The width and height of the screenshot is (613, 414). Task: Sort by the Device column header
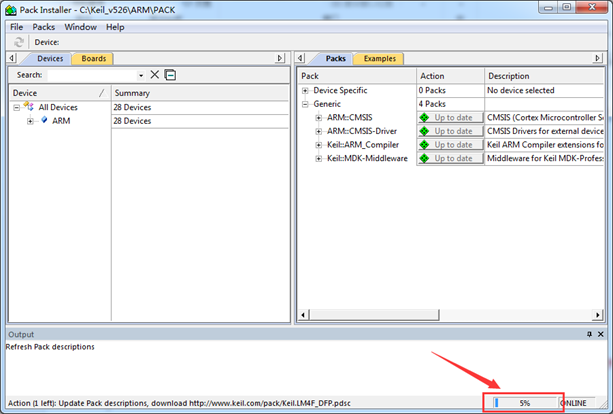pyautogui.click(x=60, y=93)
